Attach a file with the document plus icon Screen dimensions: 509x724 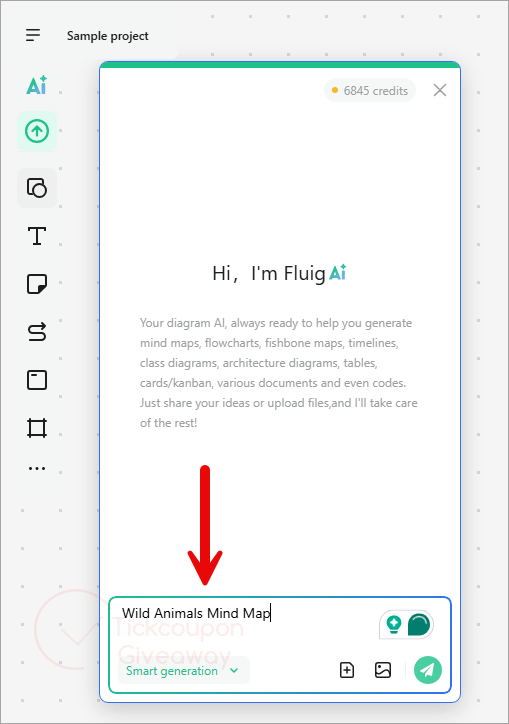[347, 670]
